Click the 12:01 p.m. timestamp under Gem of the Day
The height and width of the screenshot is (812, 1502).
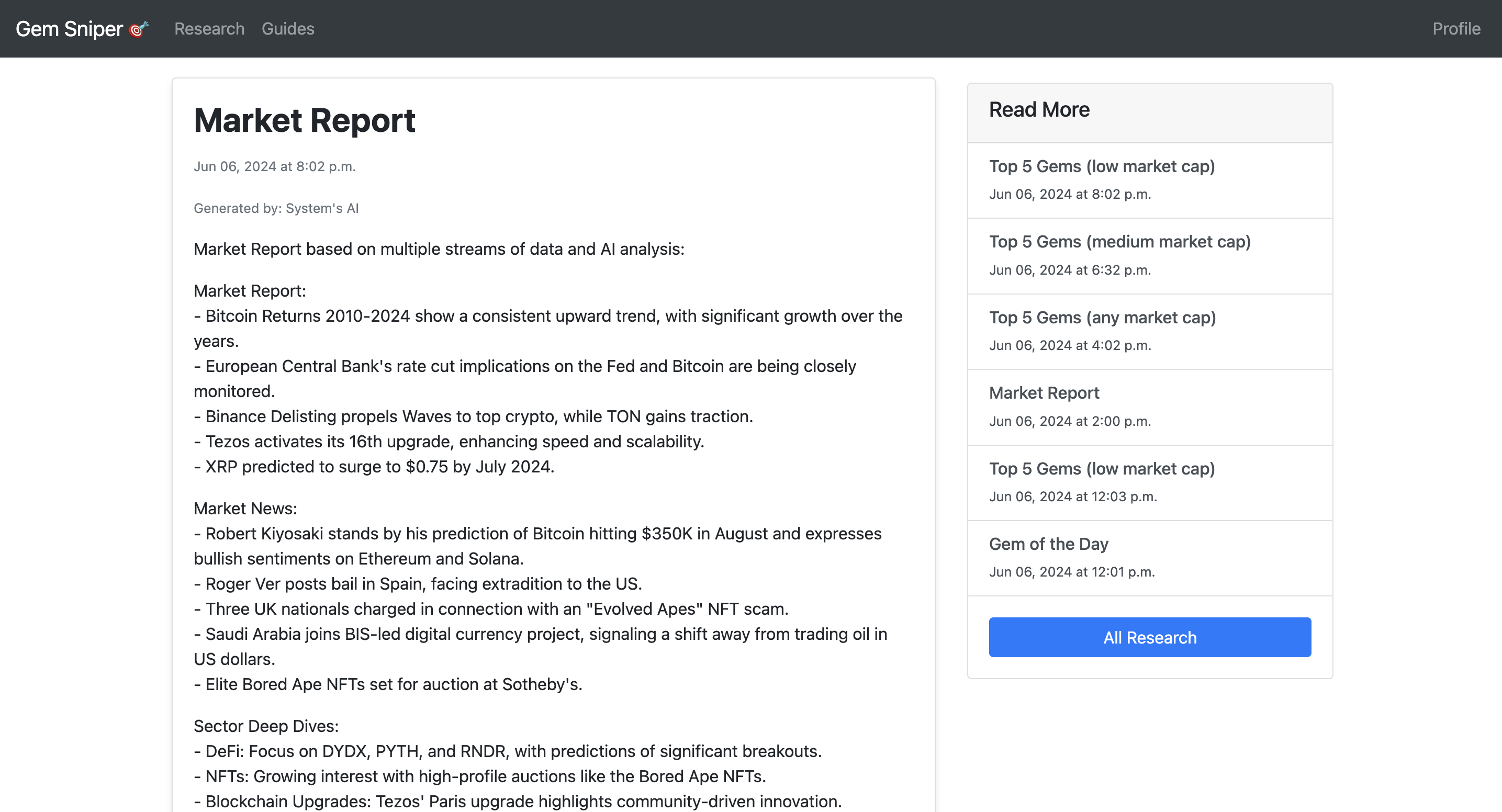coord(1071,572)
